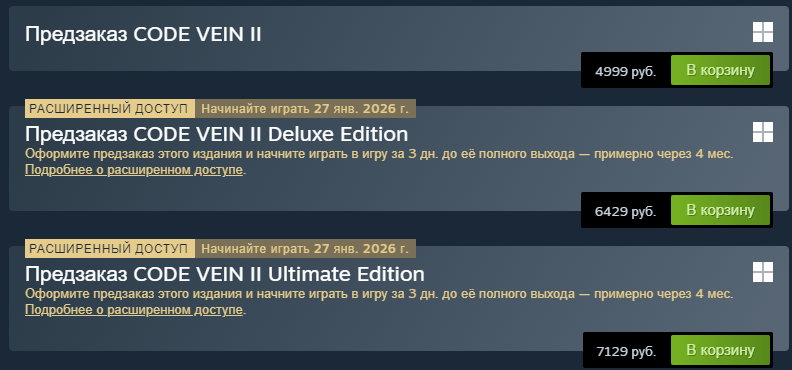Click the Ultimate Edition early access description text

pos(379,294)
